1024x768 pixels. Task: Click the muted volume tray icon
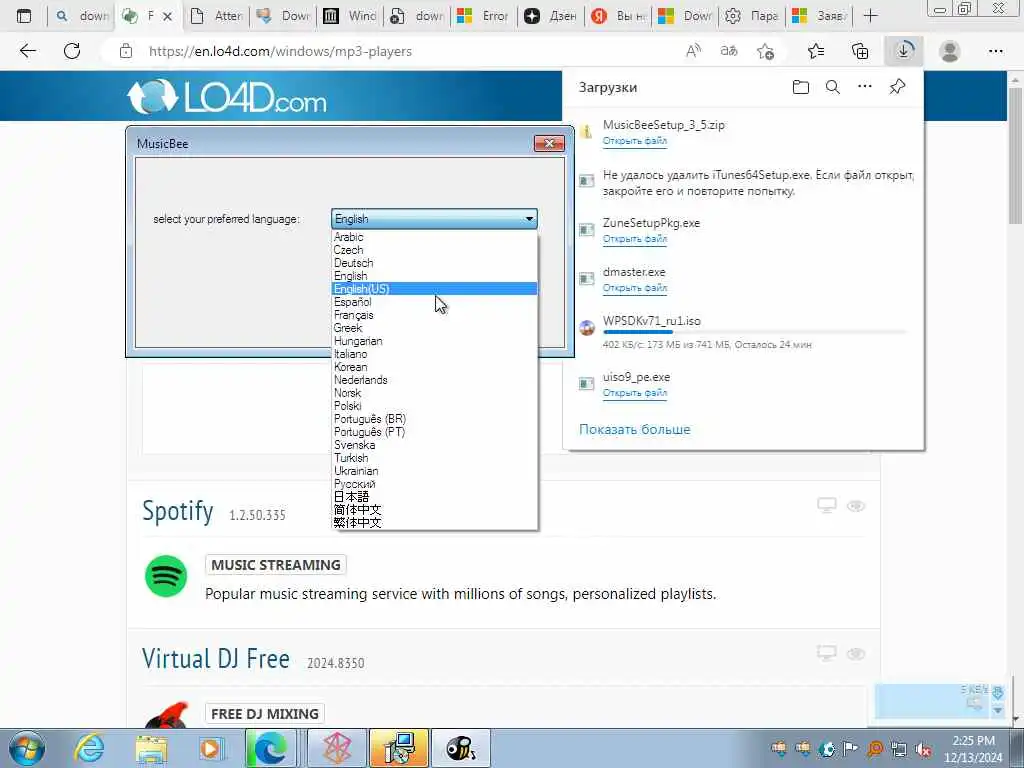pyautogui.click(x=923, y=749)
